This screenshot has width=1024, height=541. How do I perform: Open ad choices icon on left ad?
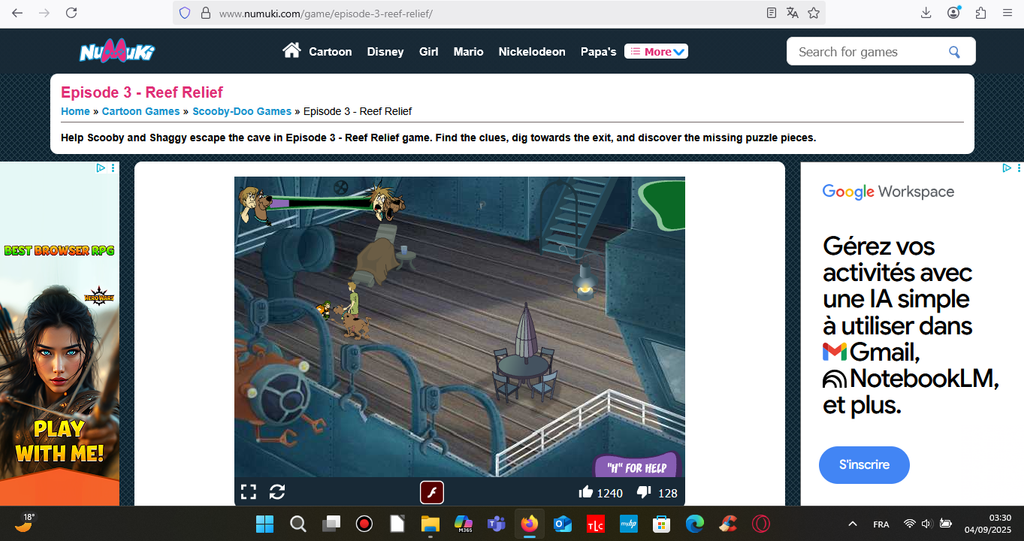pos(101,168)
